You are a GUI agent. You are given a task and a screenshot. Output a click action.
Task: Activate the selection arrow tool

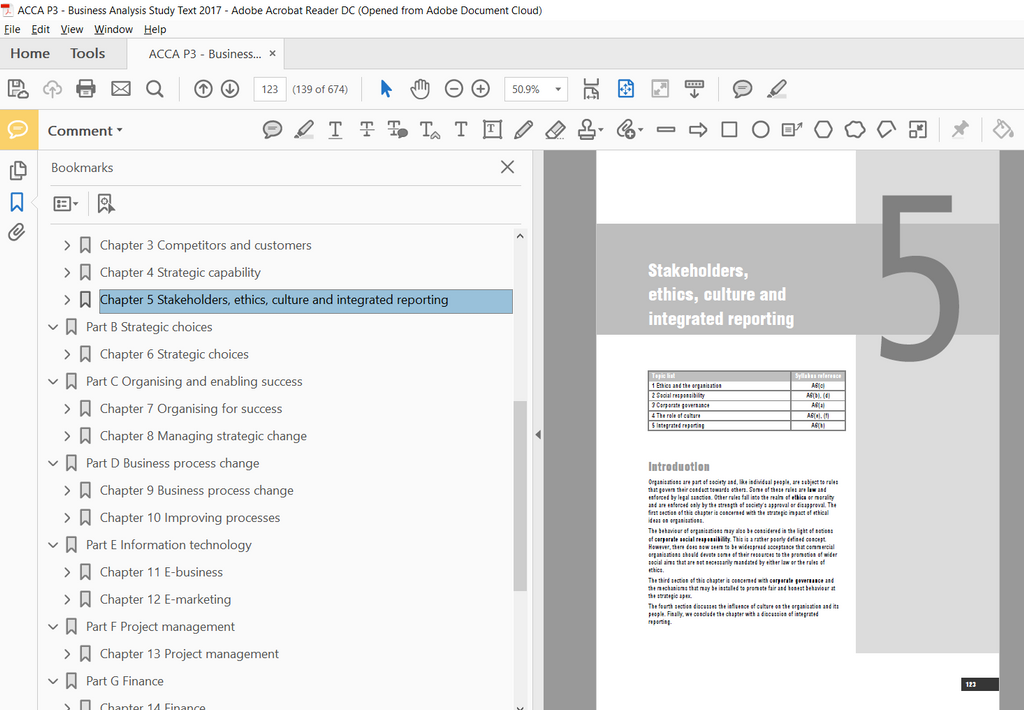pos(386,89)
